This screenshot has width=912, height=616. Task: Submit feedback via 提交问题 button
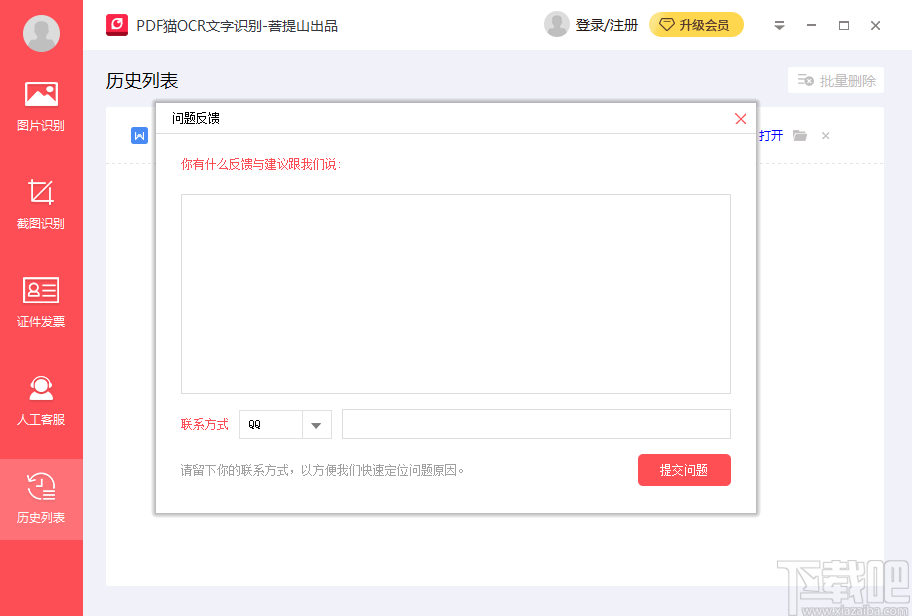(684, 469)
